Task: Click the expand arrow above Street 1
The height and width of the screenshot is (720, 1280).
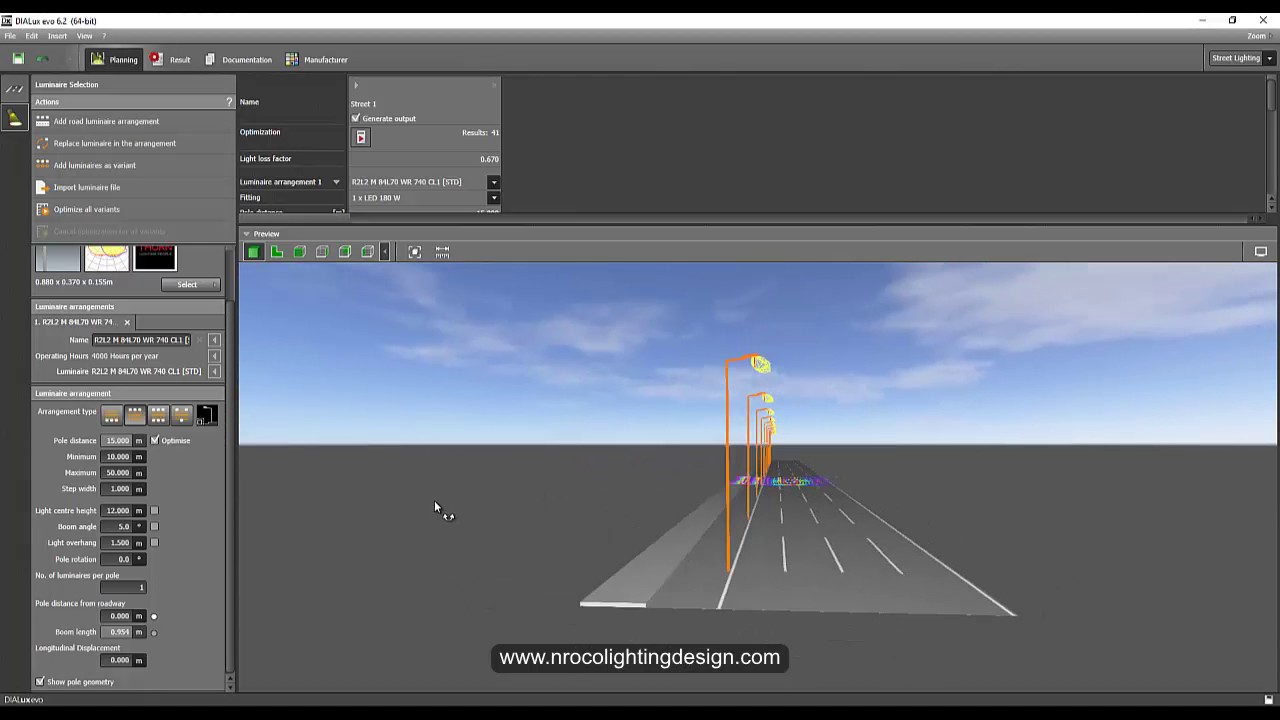Action: click(x=356, y=86)
